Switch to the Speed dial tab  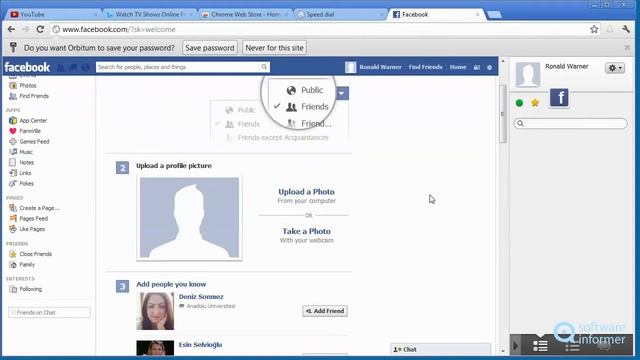340,14
